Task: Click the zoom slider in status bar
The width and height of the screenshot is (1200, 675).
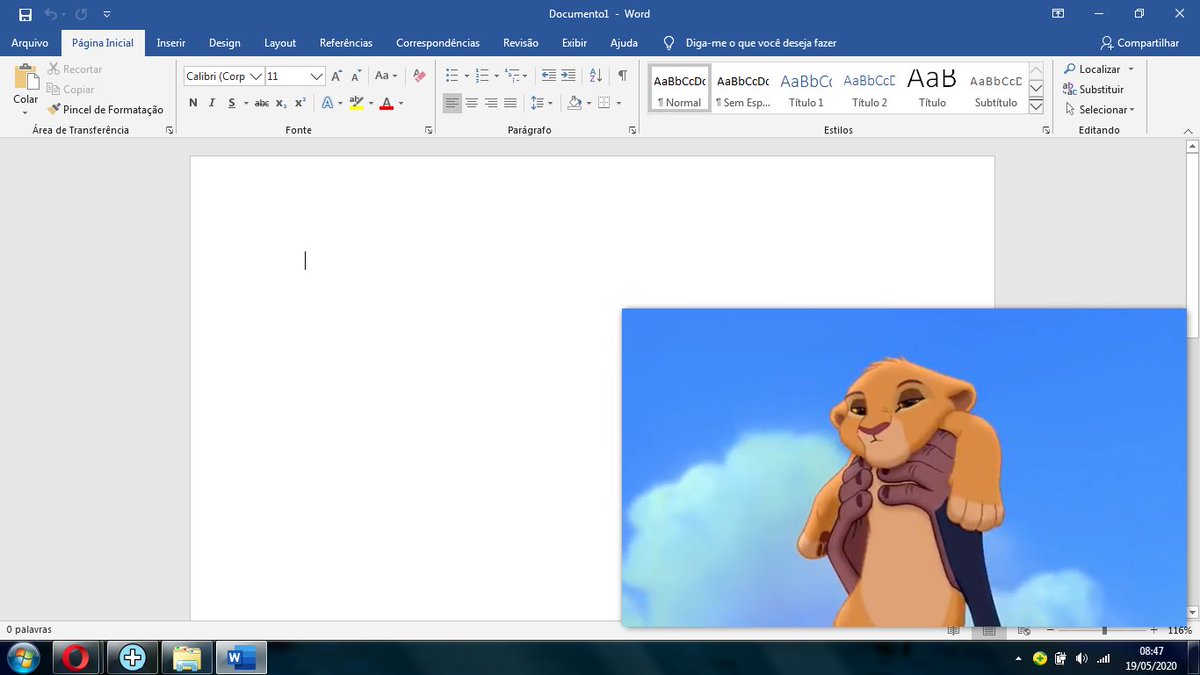Action: coord(1104,630)
